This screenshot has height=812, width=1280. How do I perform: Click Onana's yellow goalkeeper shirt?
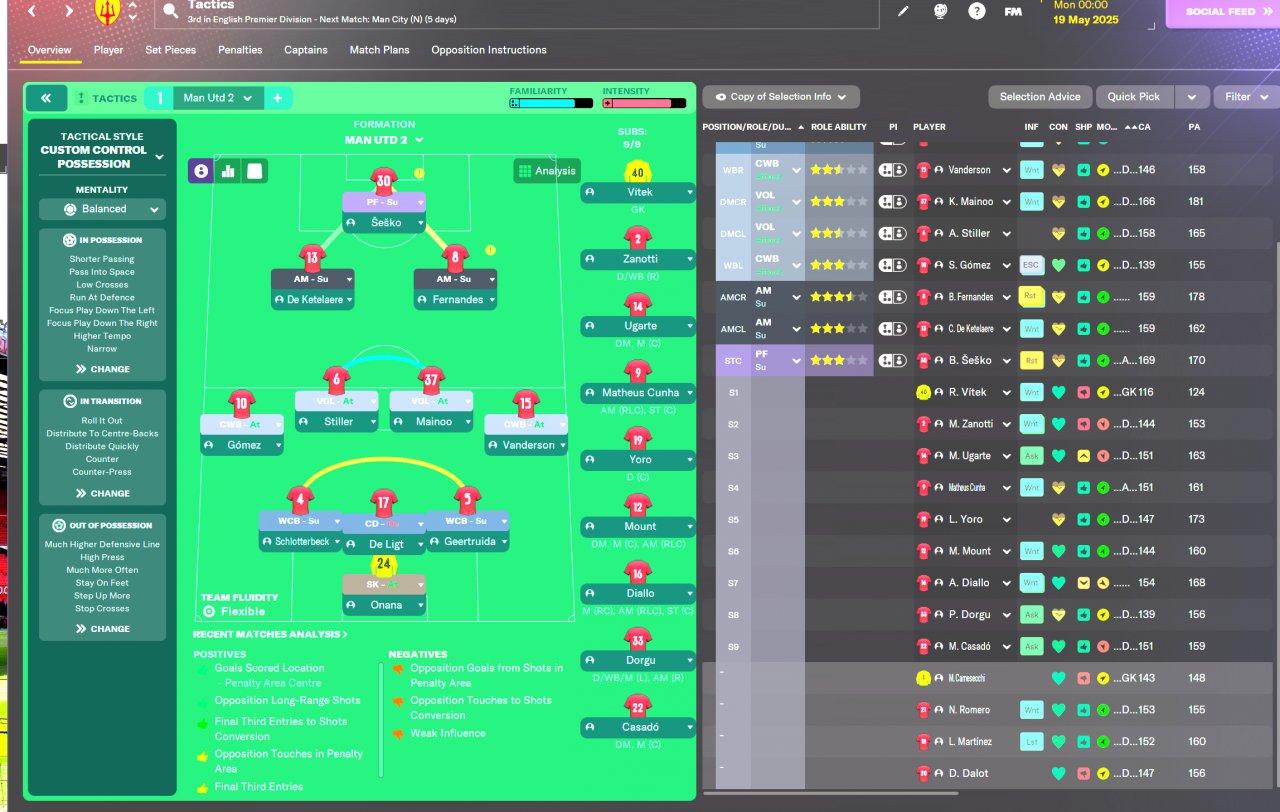[383, 564]
